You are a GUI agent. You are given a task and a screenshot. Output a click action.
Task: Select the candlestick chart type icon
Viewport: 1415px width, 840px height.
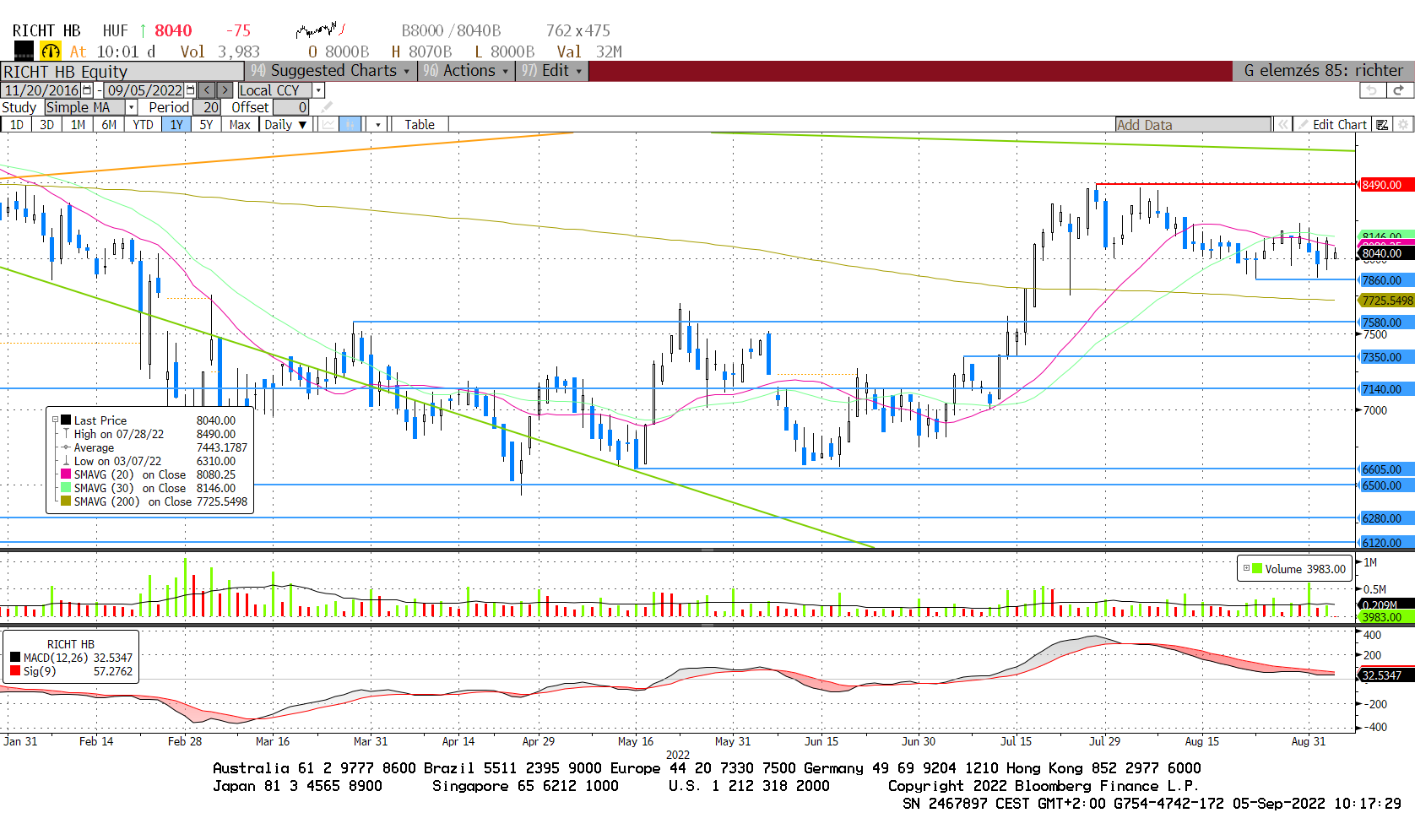[350, 124]
